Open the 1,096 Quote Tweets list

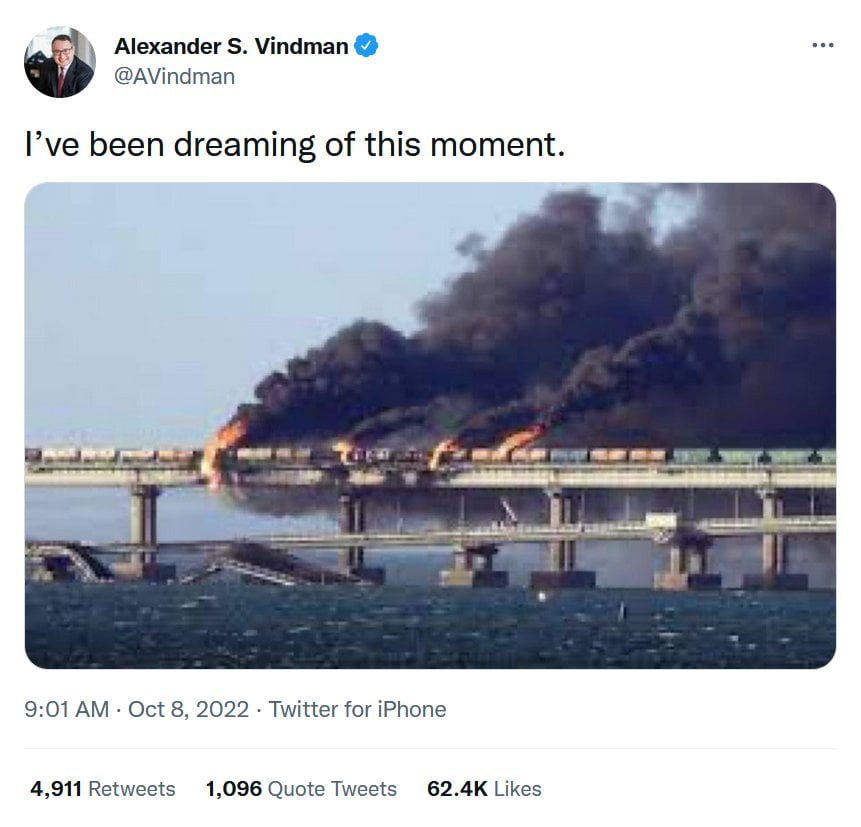pyautogui.click(x=301, y=788)
